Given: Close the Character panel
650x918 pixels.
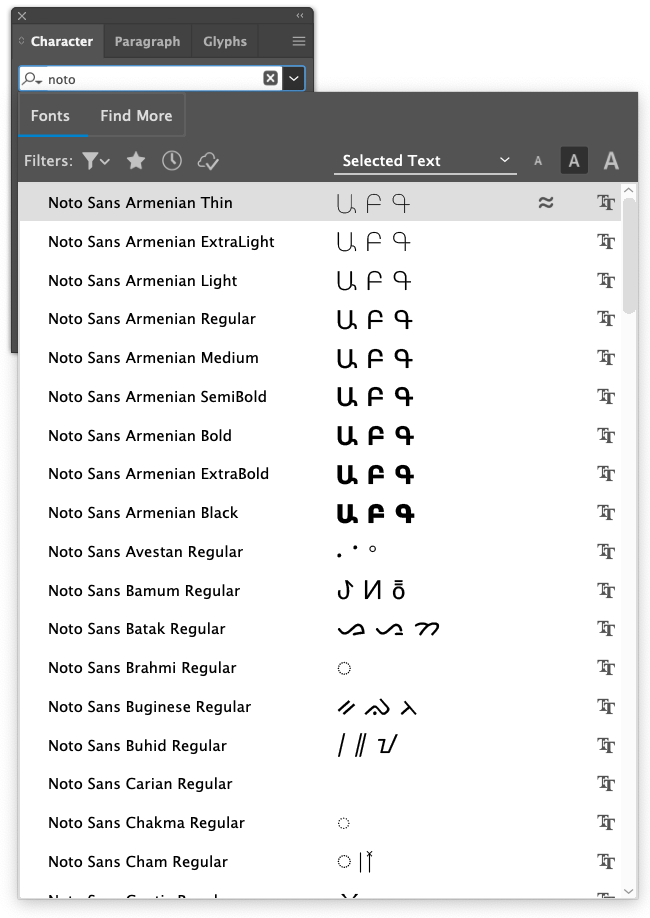Looking at the screenshot, I should (x=22, y=16).
